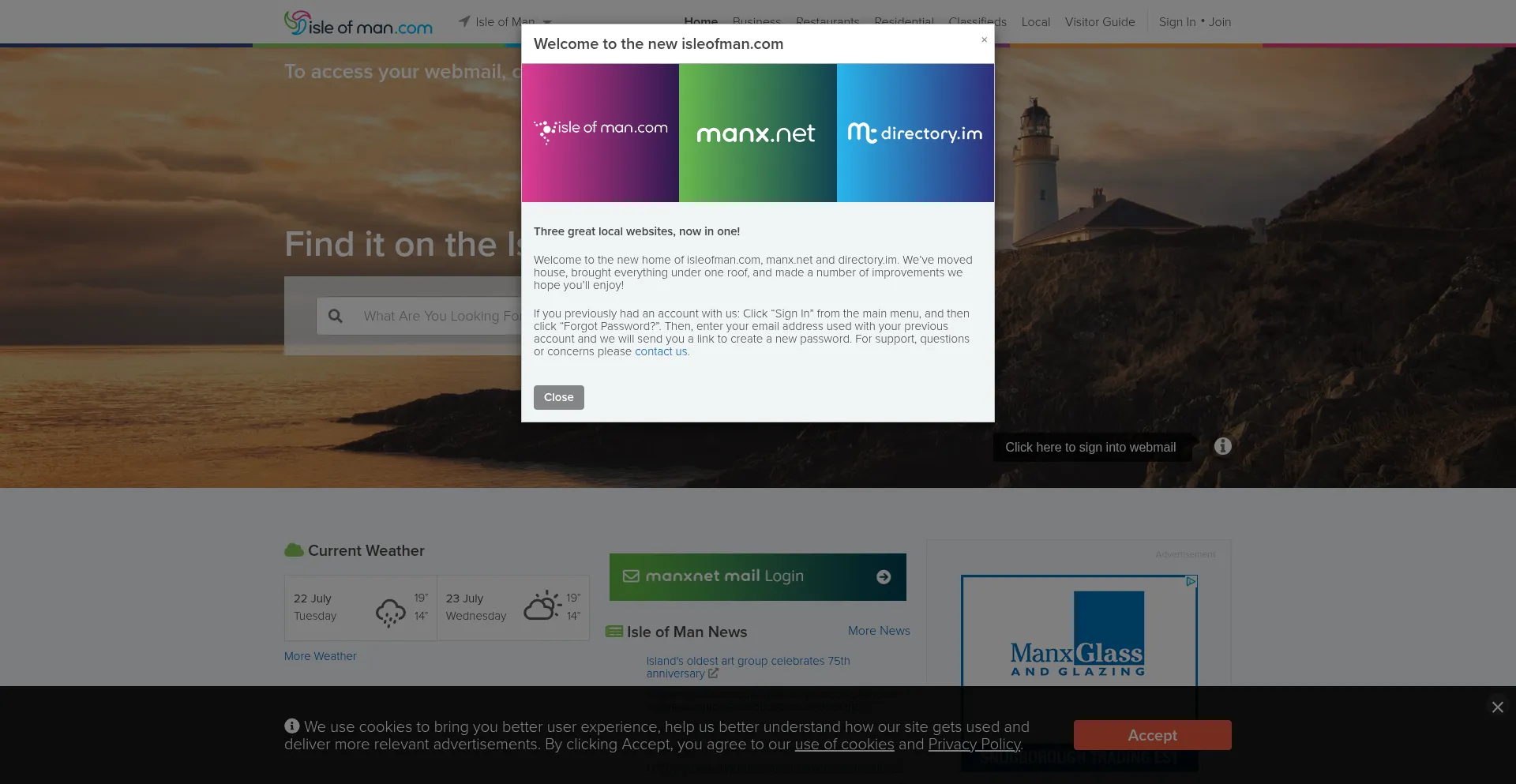The height and width of the screenshot is (784, 1516).
Task: Click the isleofman.com site logo in the header
Action: pyautogui.click(x=358, y=23)
